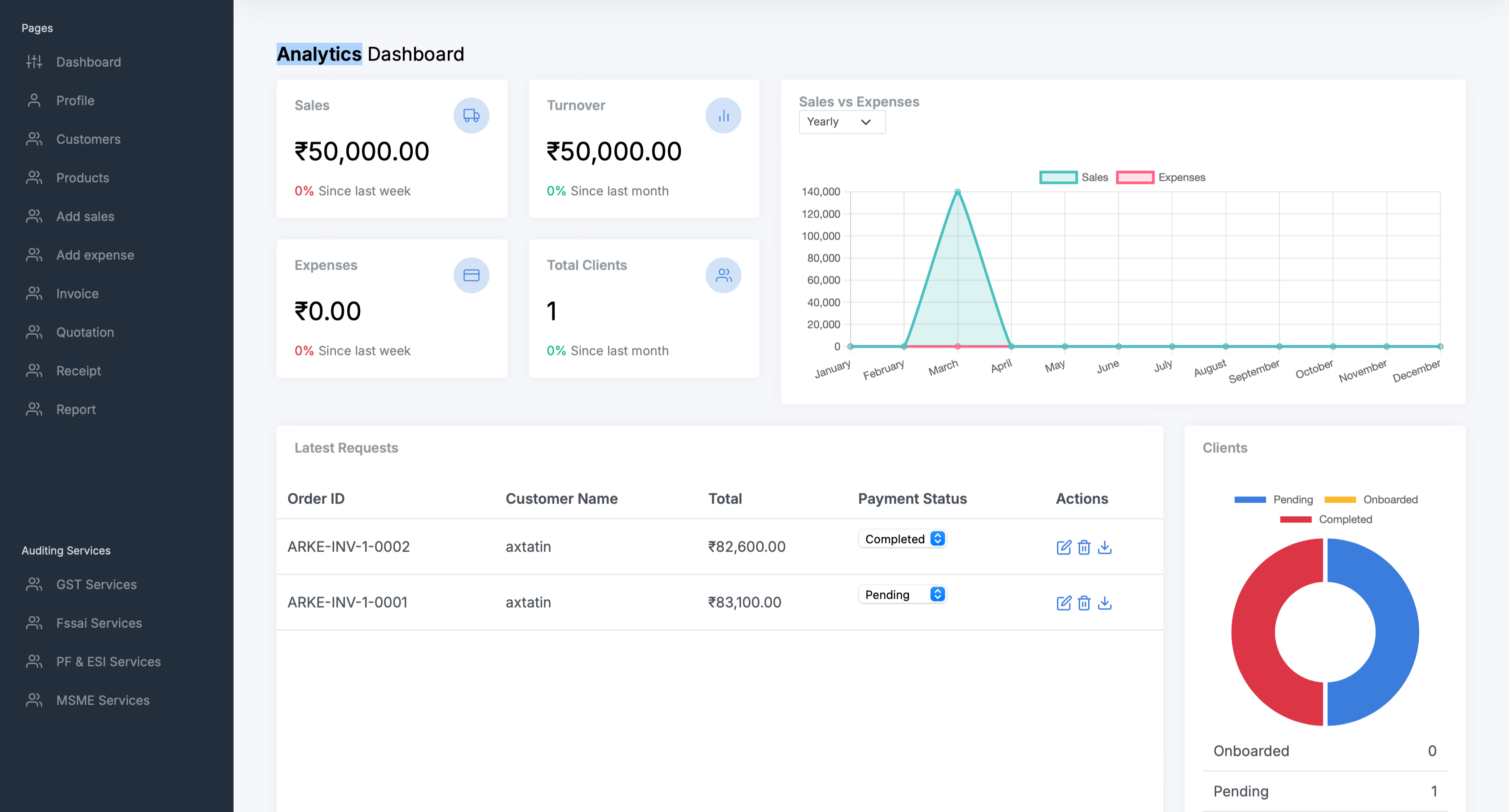Open the Quotation page
Viewport: 1509px width, 812px height.
click(x=85, y=332)
